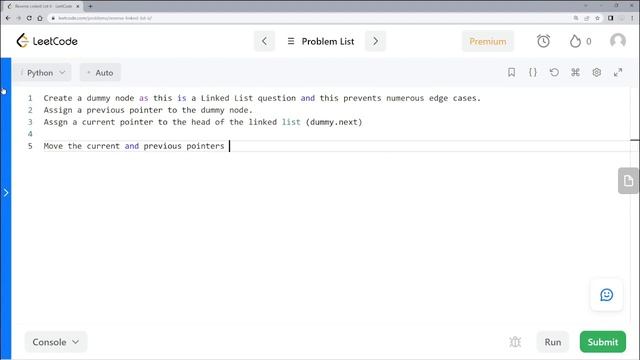
Task: Click the green Submit button
Action: (x=602, y=342)
